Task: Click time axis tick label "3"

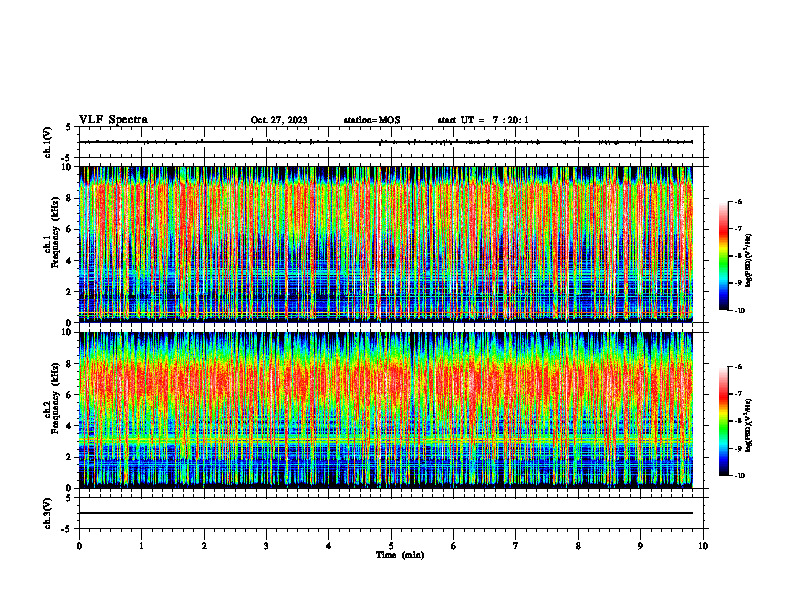Action: click(x=266, y=546)
